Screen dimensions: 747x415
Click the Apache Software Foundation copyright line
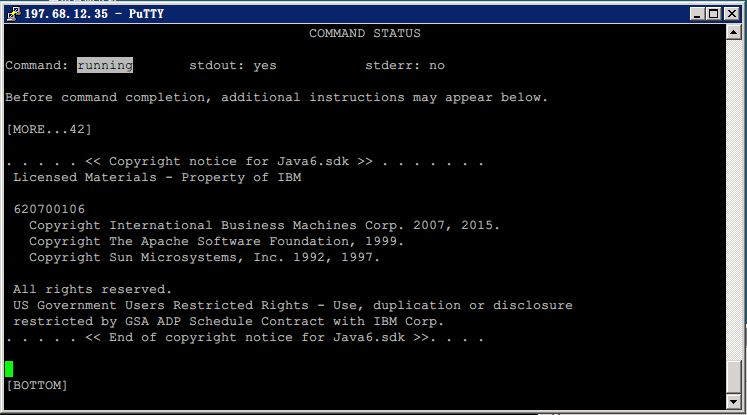217,241
